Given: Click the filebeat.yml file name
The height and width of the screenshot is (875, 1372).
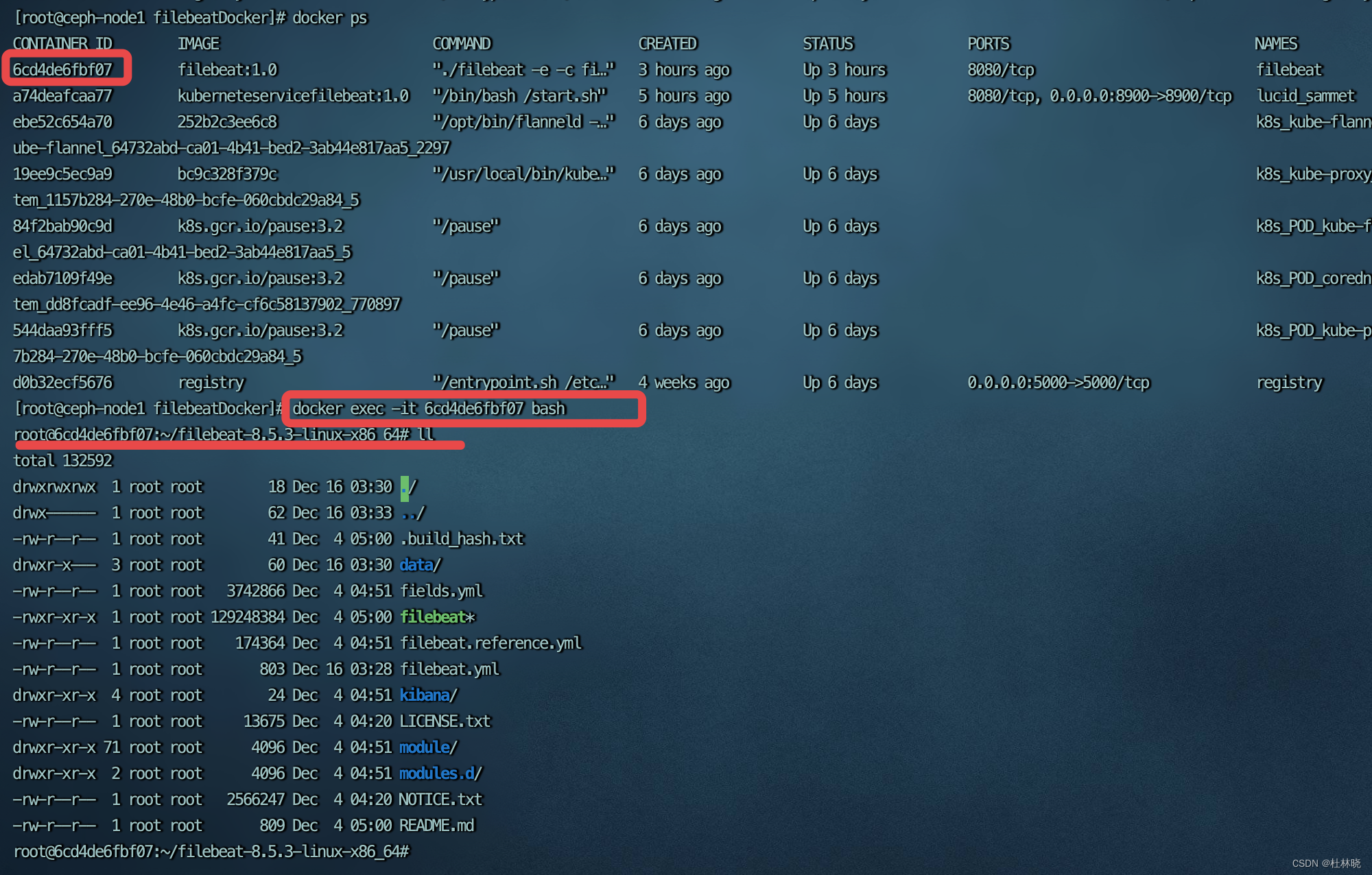Looking at the screenshot, I should tap(449, 669).
